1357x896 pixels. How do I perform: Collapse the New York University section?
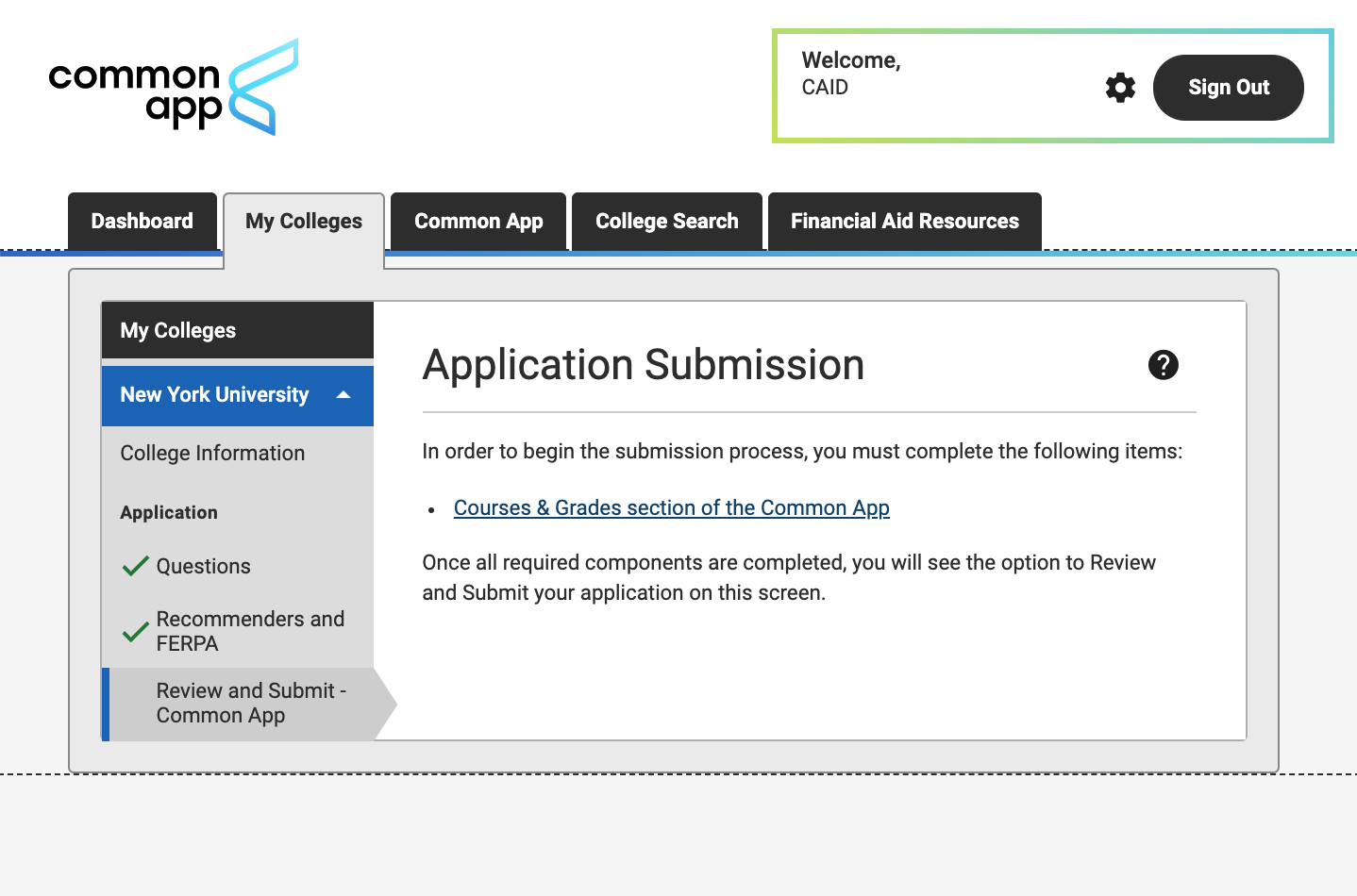pyautogui.click(x=343, y=395)
